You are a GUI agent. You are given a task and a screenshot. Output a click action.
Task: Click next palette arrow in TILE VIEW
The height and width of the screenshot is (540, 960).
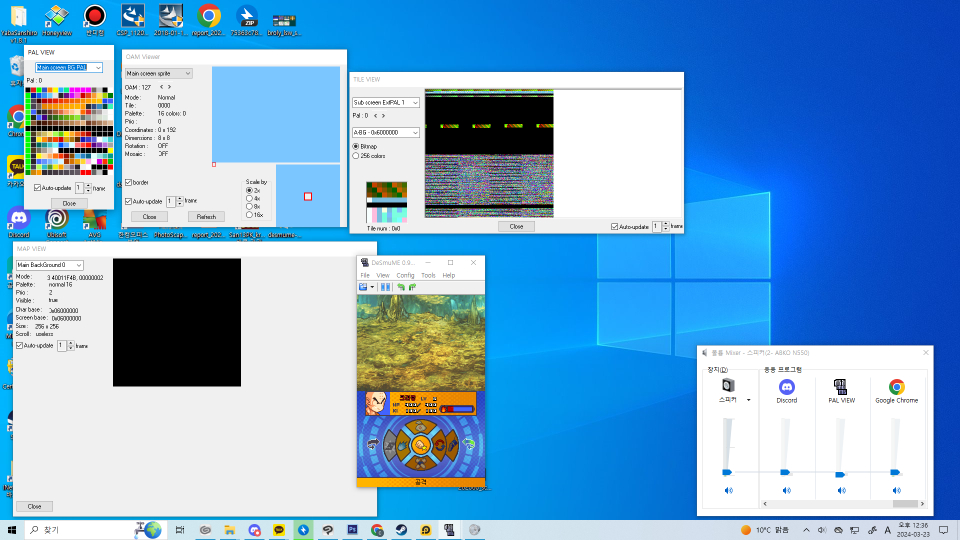(384, 115)
